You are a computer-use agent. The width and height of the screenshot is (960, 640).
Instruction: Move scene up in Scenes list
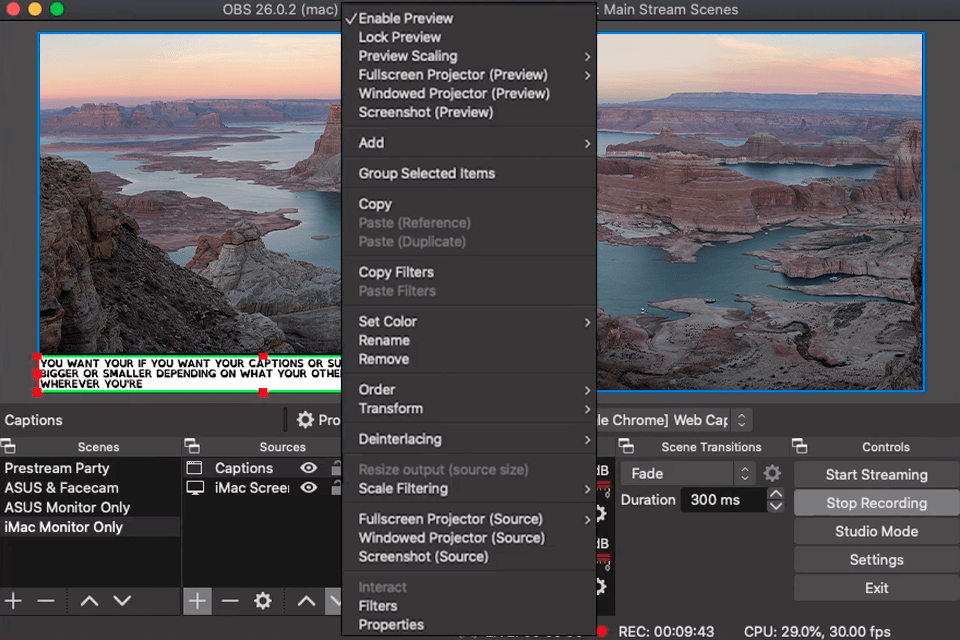coord(89,601)
